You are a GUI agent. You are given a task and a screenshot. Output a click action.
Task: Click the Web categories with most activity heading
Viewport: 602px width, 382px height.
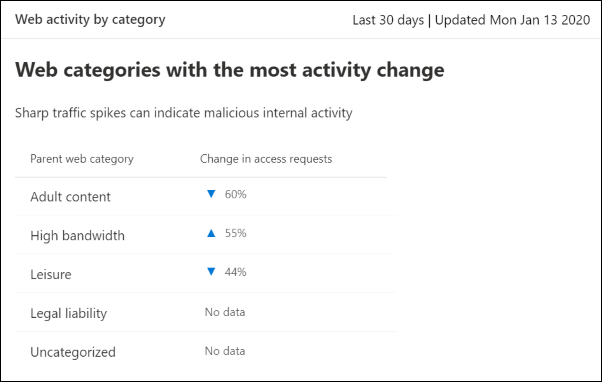230,70
